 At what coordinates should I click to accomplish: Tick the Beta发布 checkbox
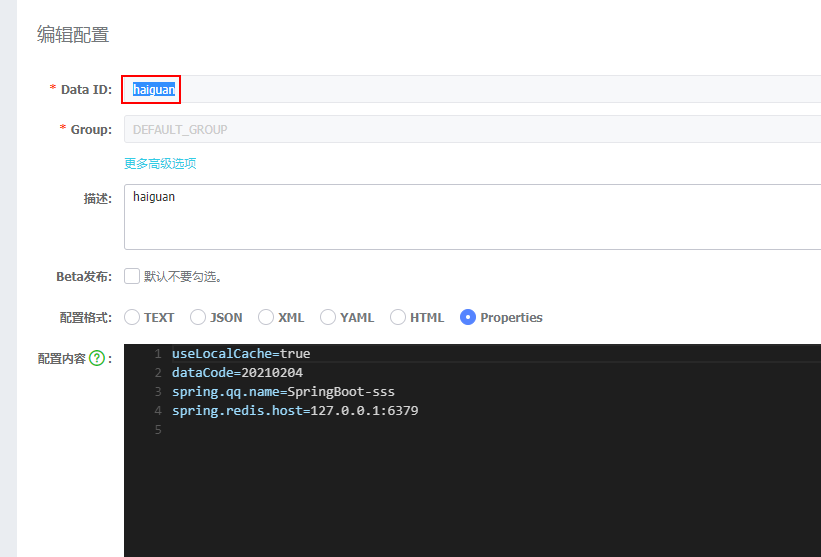point(132,276)
